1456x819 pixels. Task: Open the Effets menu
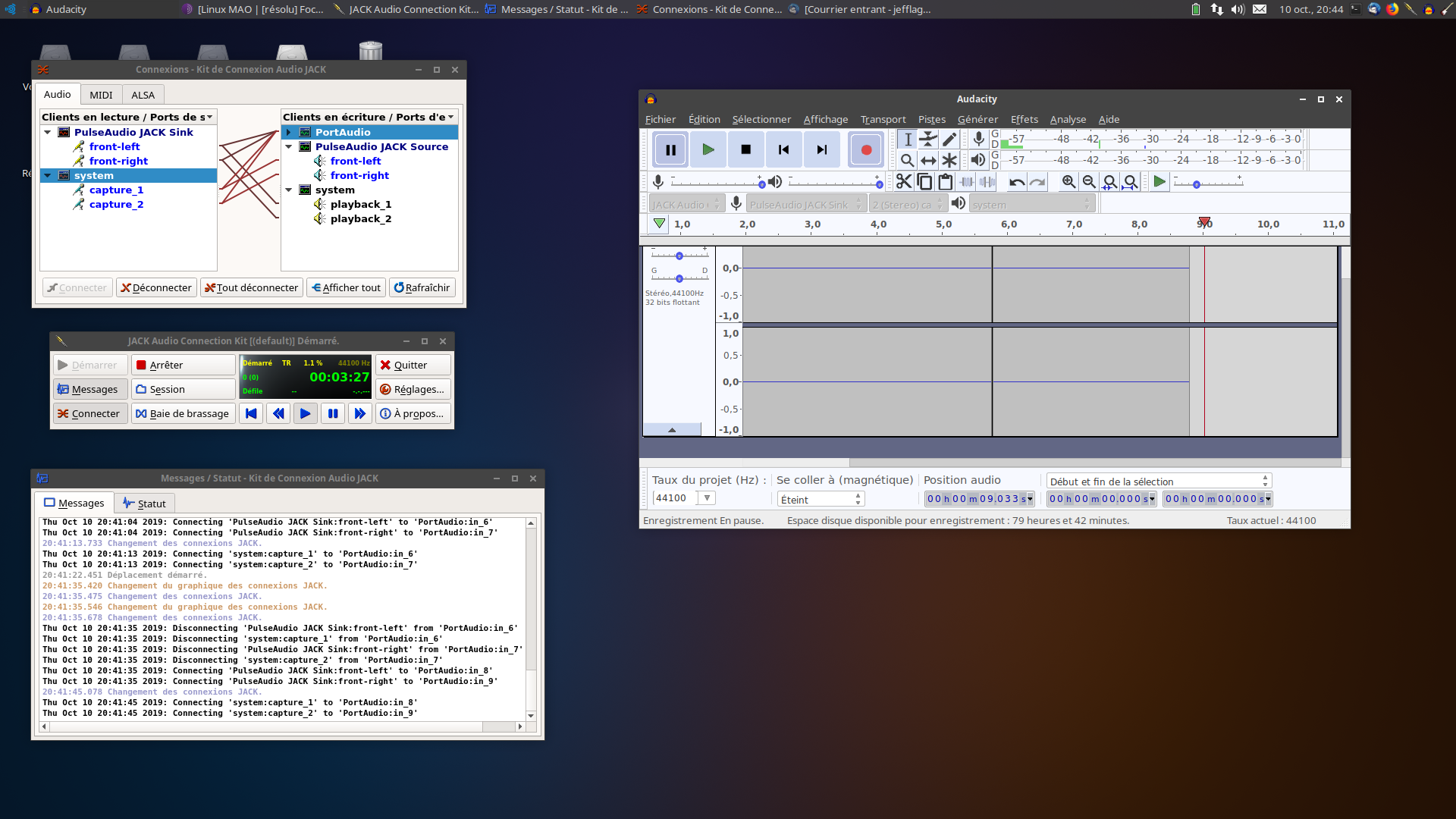point(1024,119)
